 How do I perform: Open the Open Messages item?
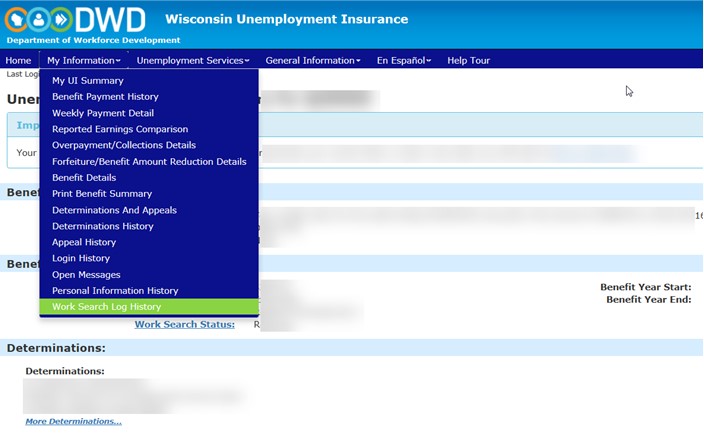point(86,275)
